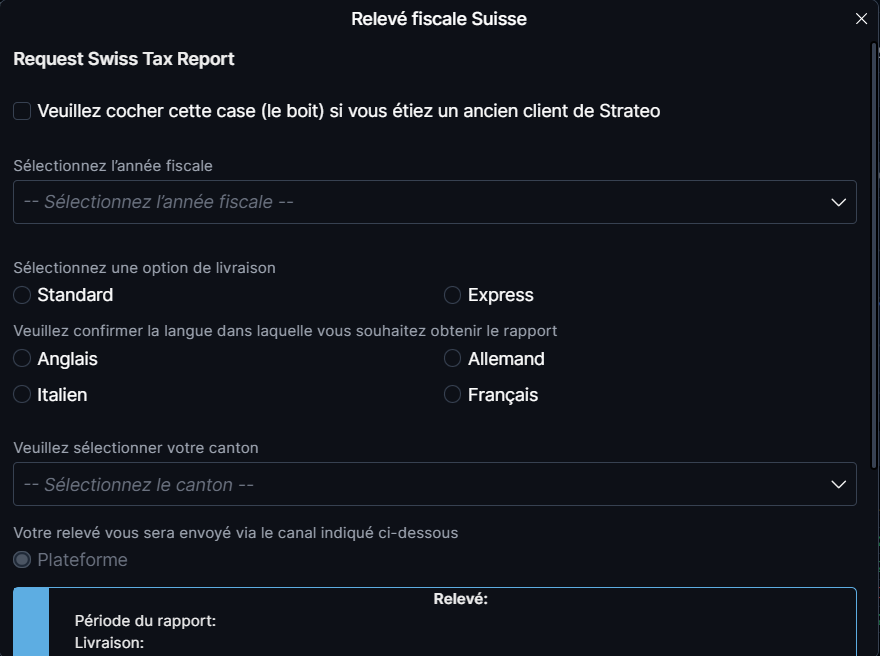Select Standard delivery option
The width and height of the screenshot is (880, 656).
pos(22,295)
